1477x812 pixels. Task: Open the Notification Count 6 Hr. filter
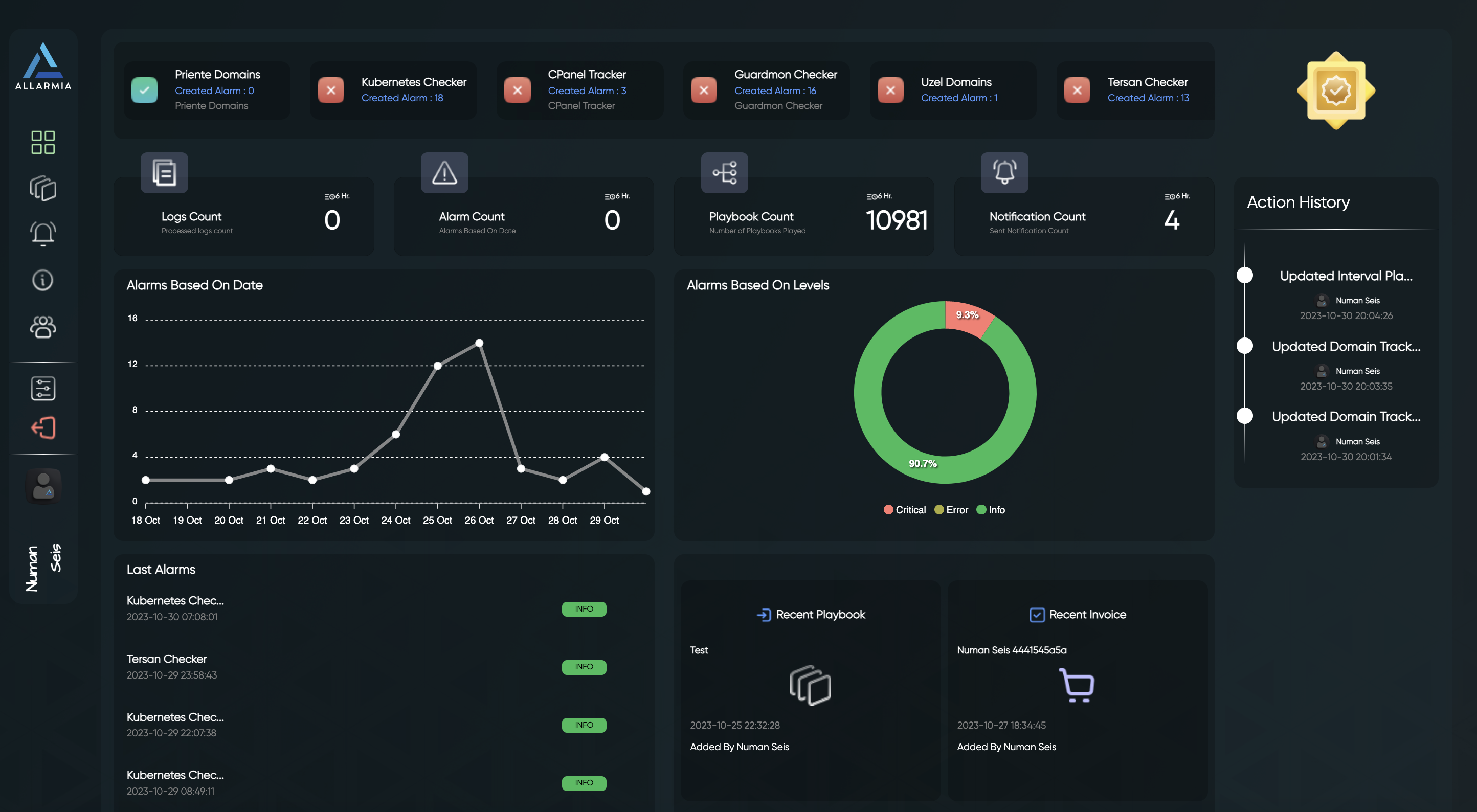coord(1177,196)
